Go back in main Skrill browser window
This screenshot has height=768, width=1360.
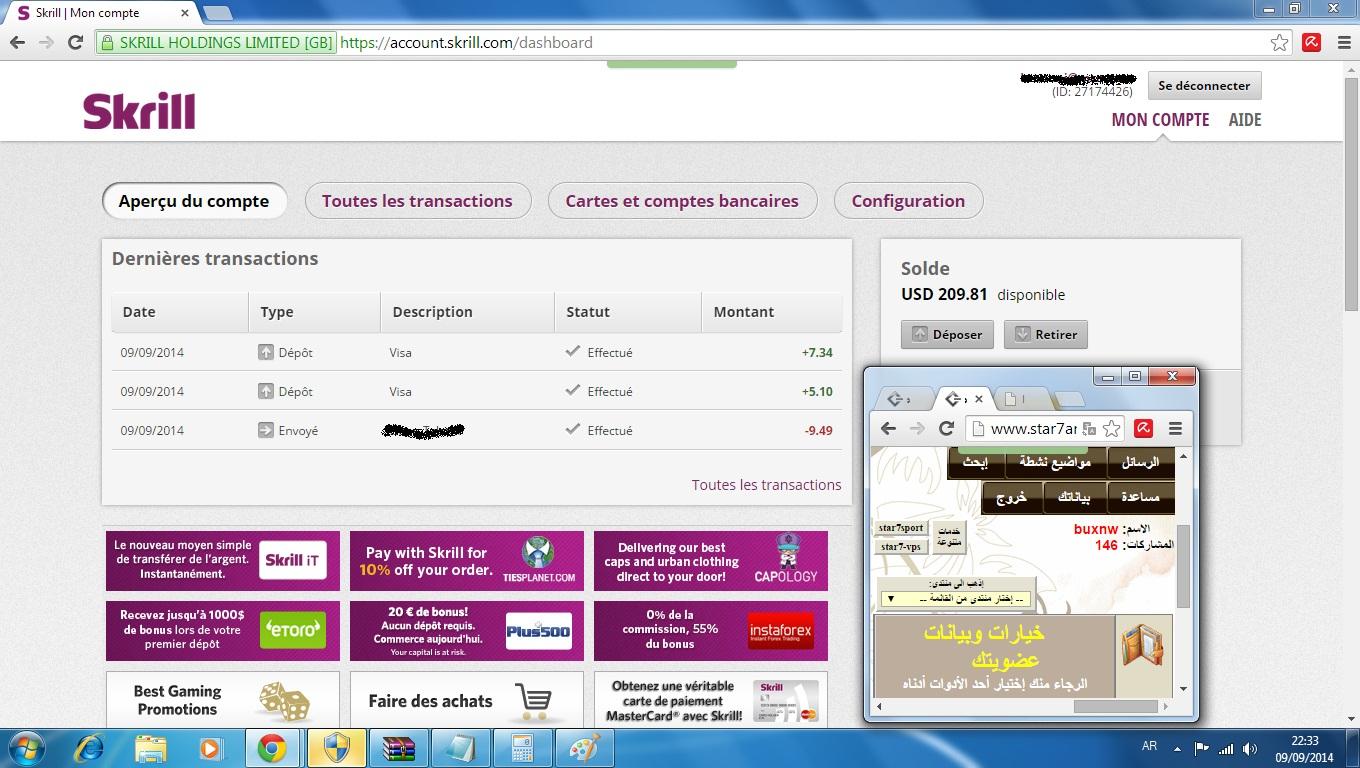[17, 42]
